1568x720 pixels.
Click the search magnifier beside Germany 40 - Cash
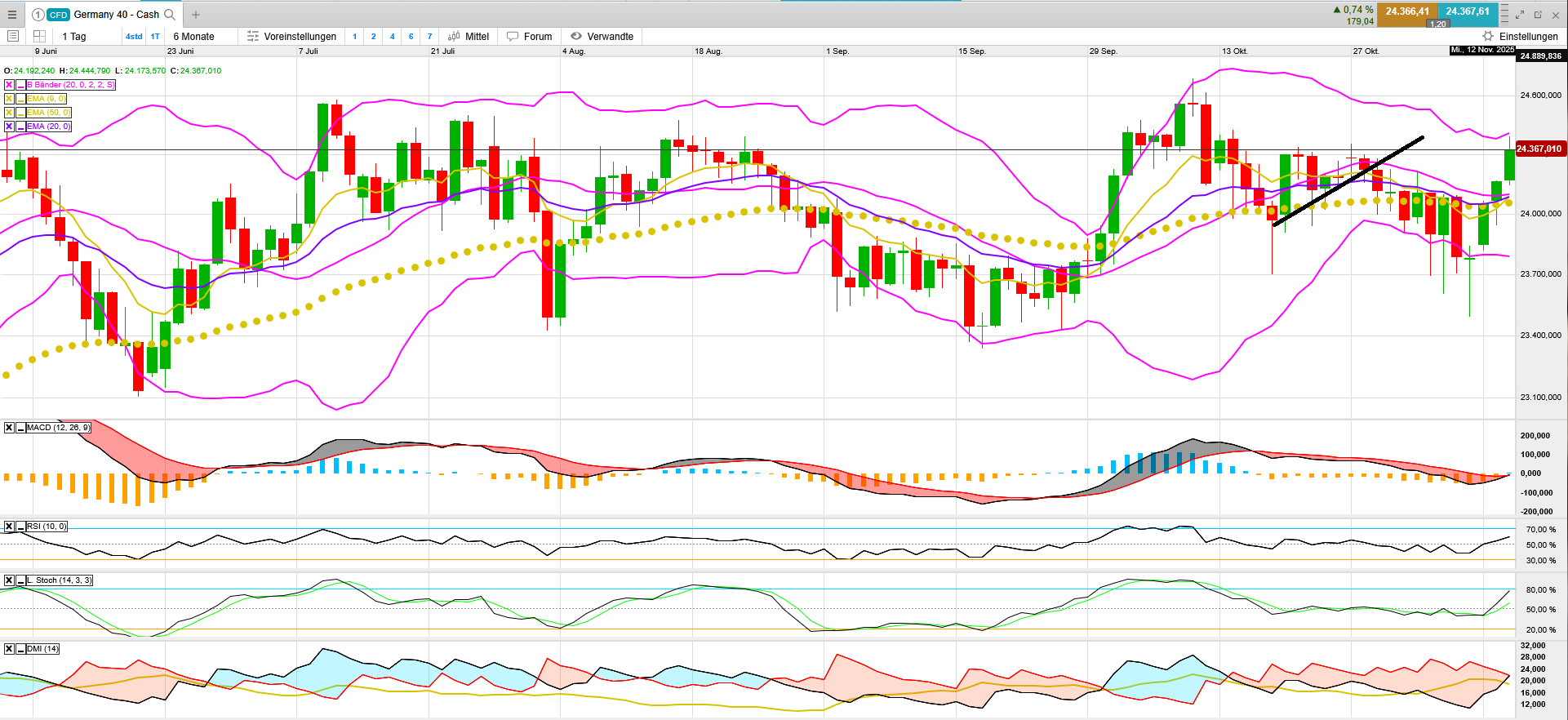(170, 15)
